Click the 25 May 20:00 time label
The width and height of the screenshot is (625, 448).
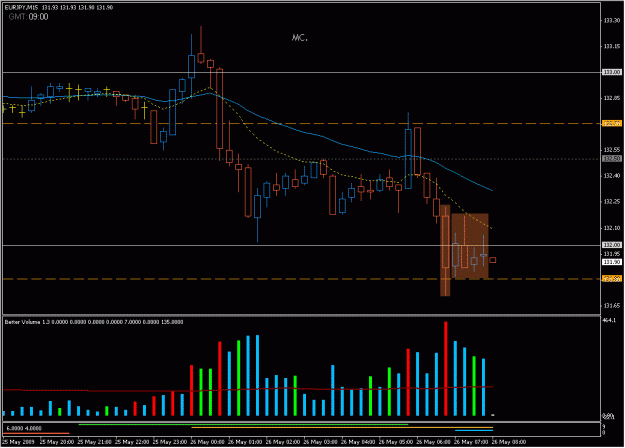point(57,442)
